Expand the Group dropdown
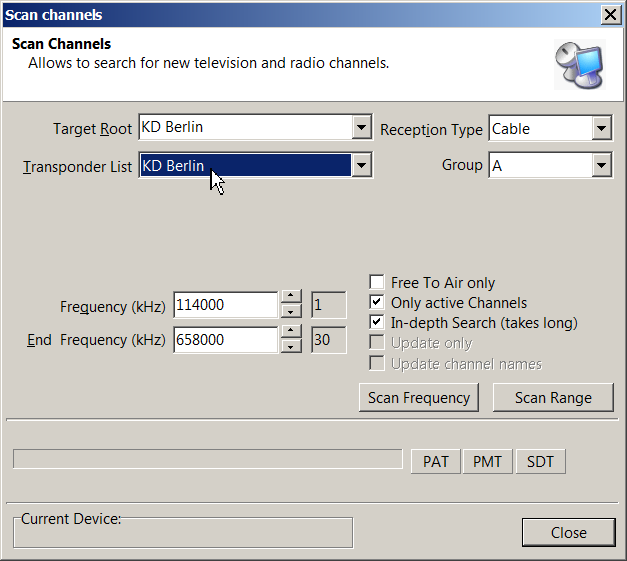The width and height of the screenshot is (627, 561). click(601, 166)
